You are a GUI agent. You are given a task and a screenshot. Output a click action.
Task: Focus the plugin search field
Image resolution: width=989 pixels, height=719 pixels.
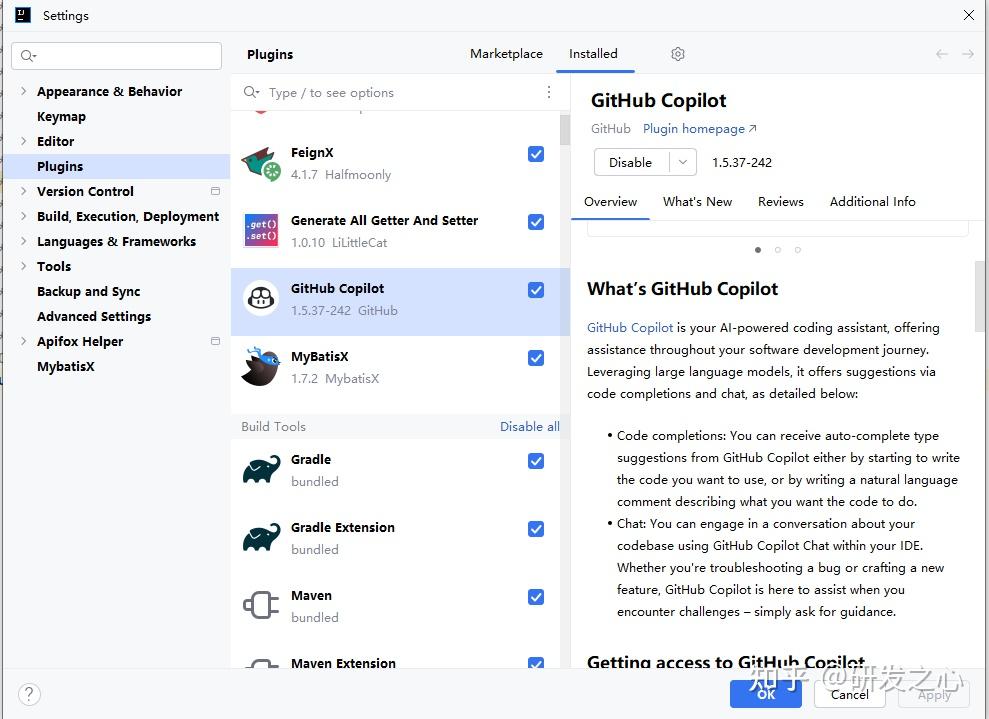click(400, 93)
